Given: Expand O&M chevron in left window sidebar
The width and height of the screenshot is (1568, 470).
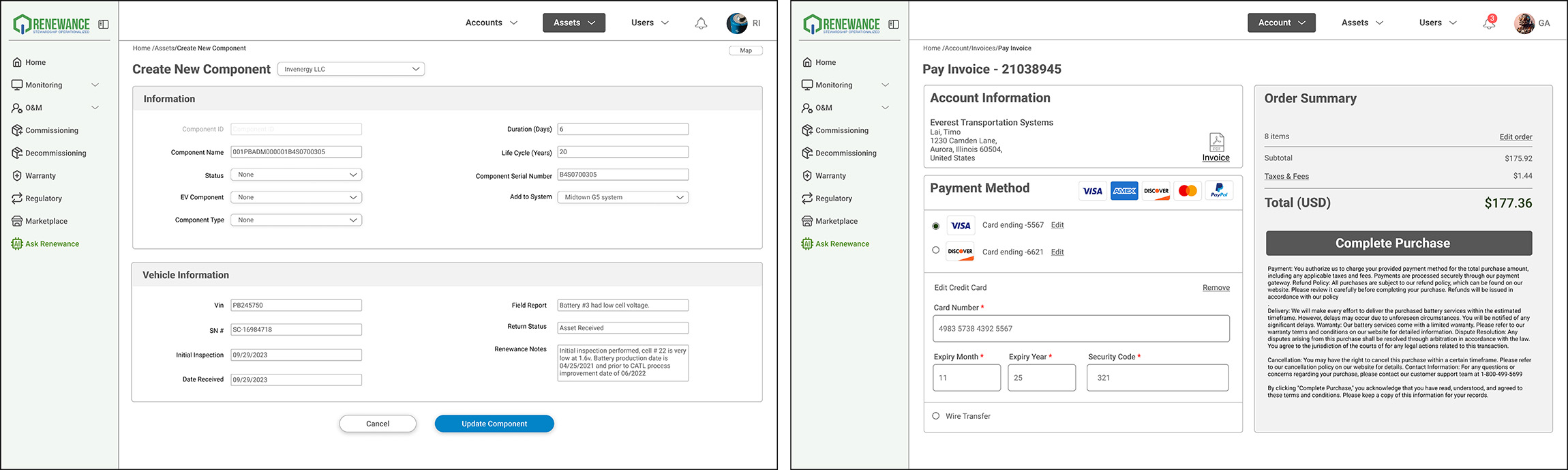Looking at the screenshot, I should pyautogui.click(x=95, y=108).
